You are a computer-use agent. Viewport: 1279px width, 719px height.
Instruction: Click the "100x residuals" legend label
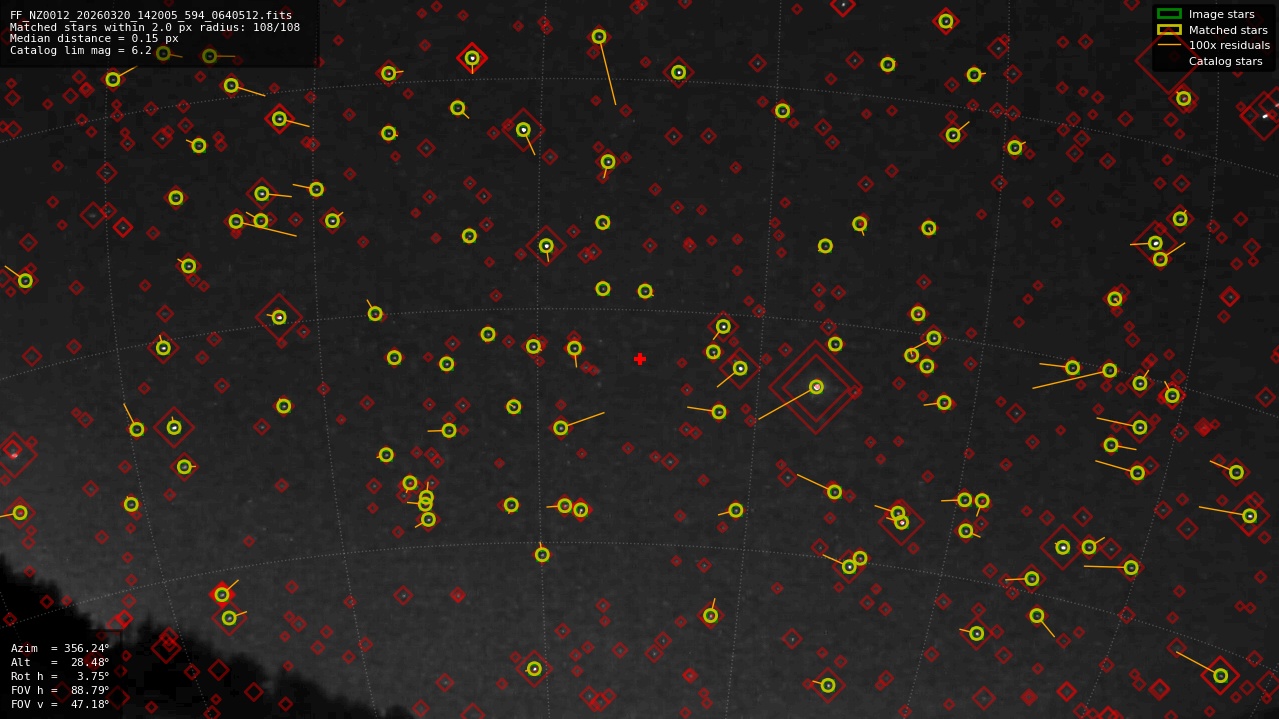(x=1229, y=45)
